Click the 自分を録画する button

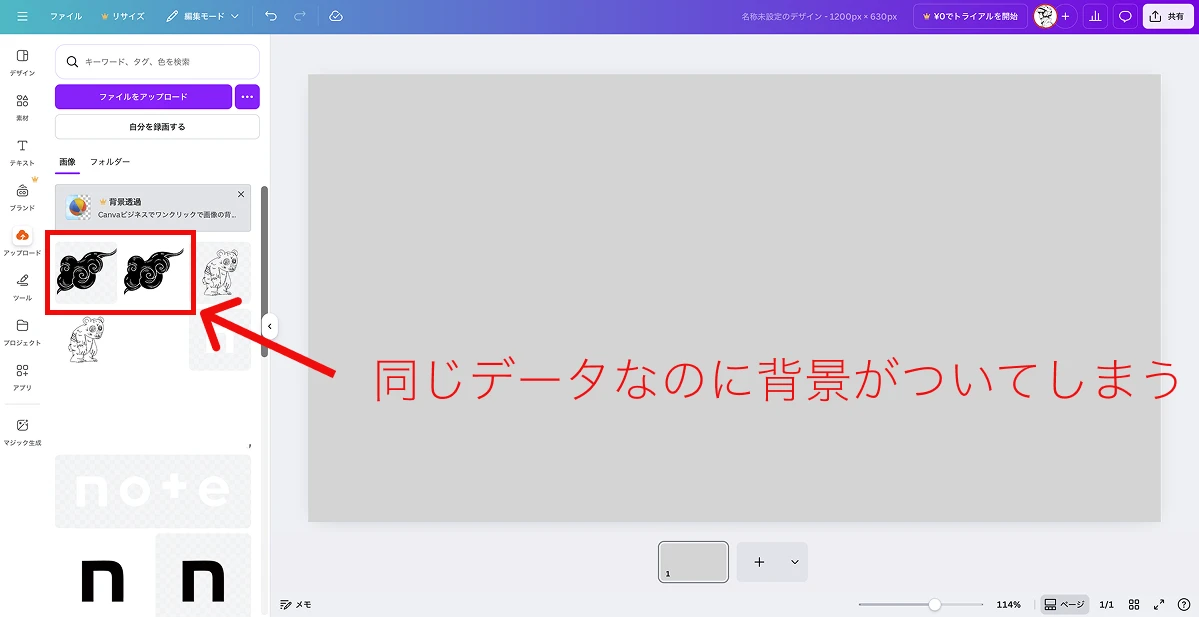click(157, 127)
